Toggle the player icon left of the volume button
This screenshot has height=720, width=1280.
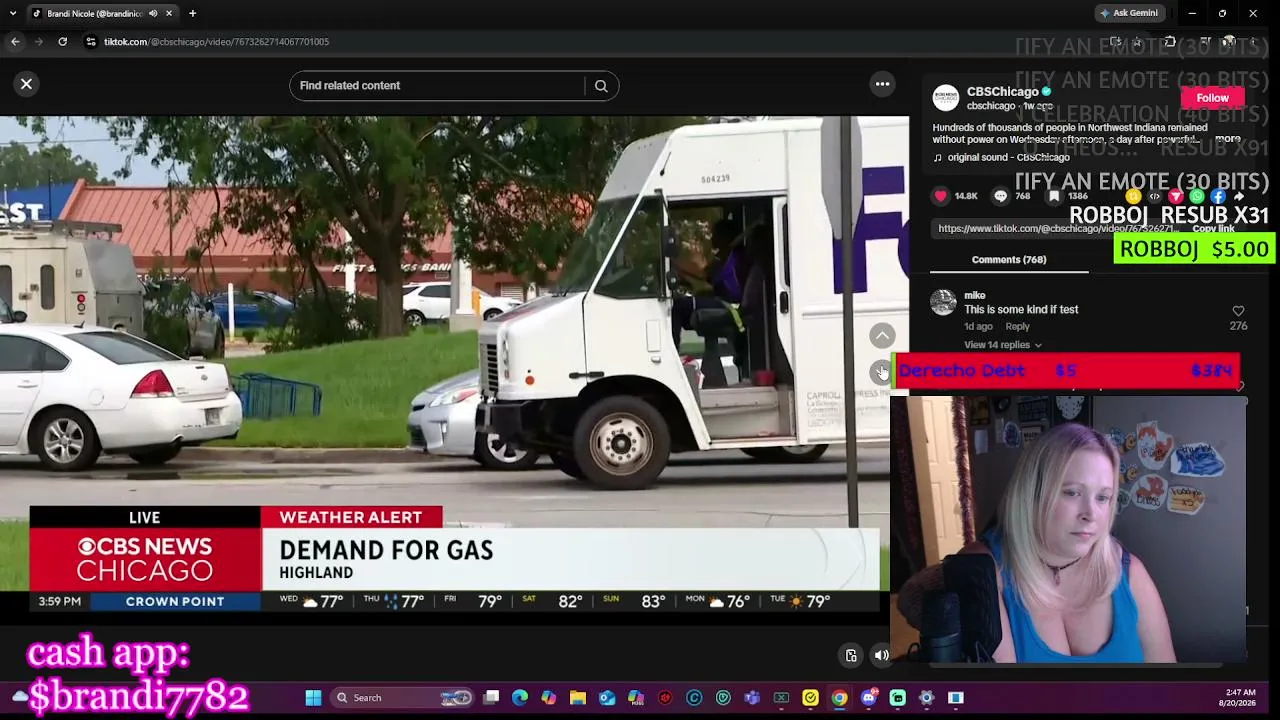click(851, 656)
